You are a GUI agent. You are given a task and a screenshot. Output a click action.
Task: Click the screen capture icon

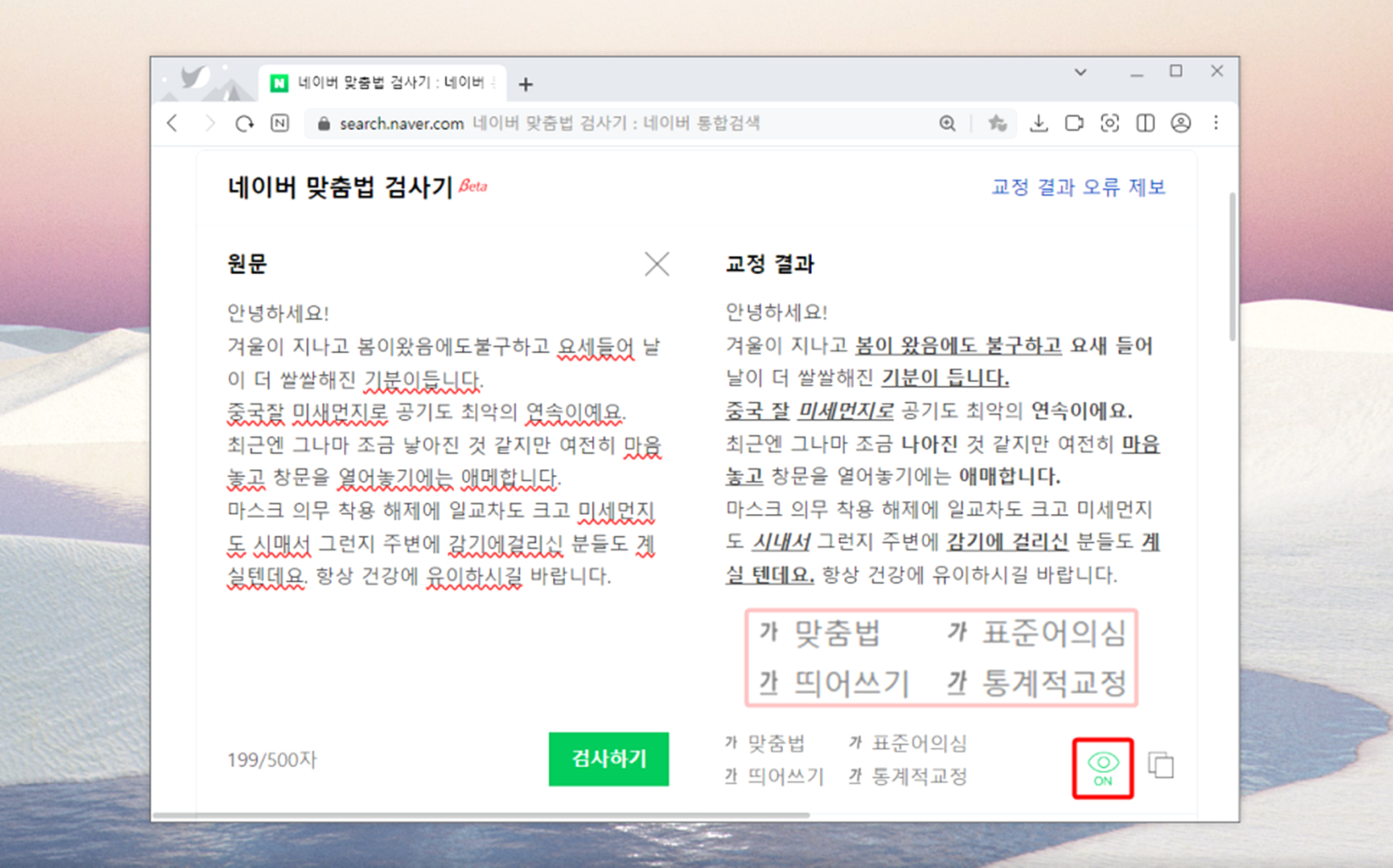click(x=1109, y=123)
